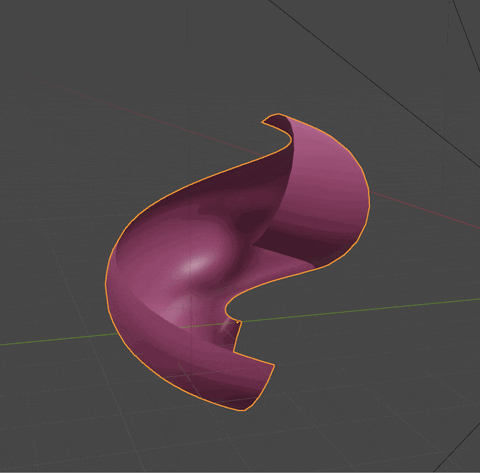Click the orange object origin dot
Image resolution: width=480 pixels, height=473 pixels.
(x=238, y=322)
